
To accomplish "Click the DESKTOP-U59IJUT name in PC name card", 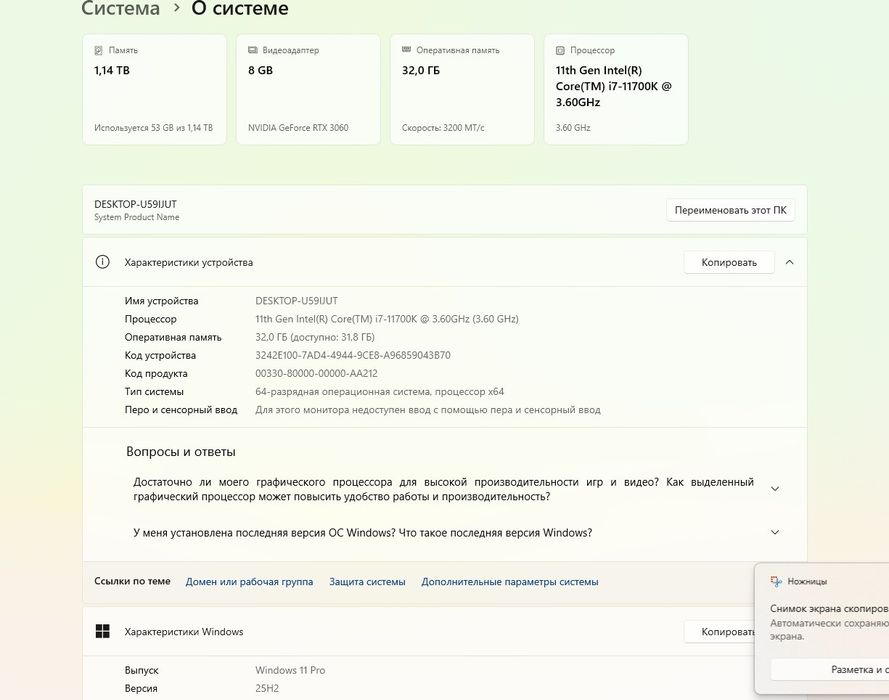I will tap(136, 204).
